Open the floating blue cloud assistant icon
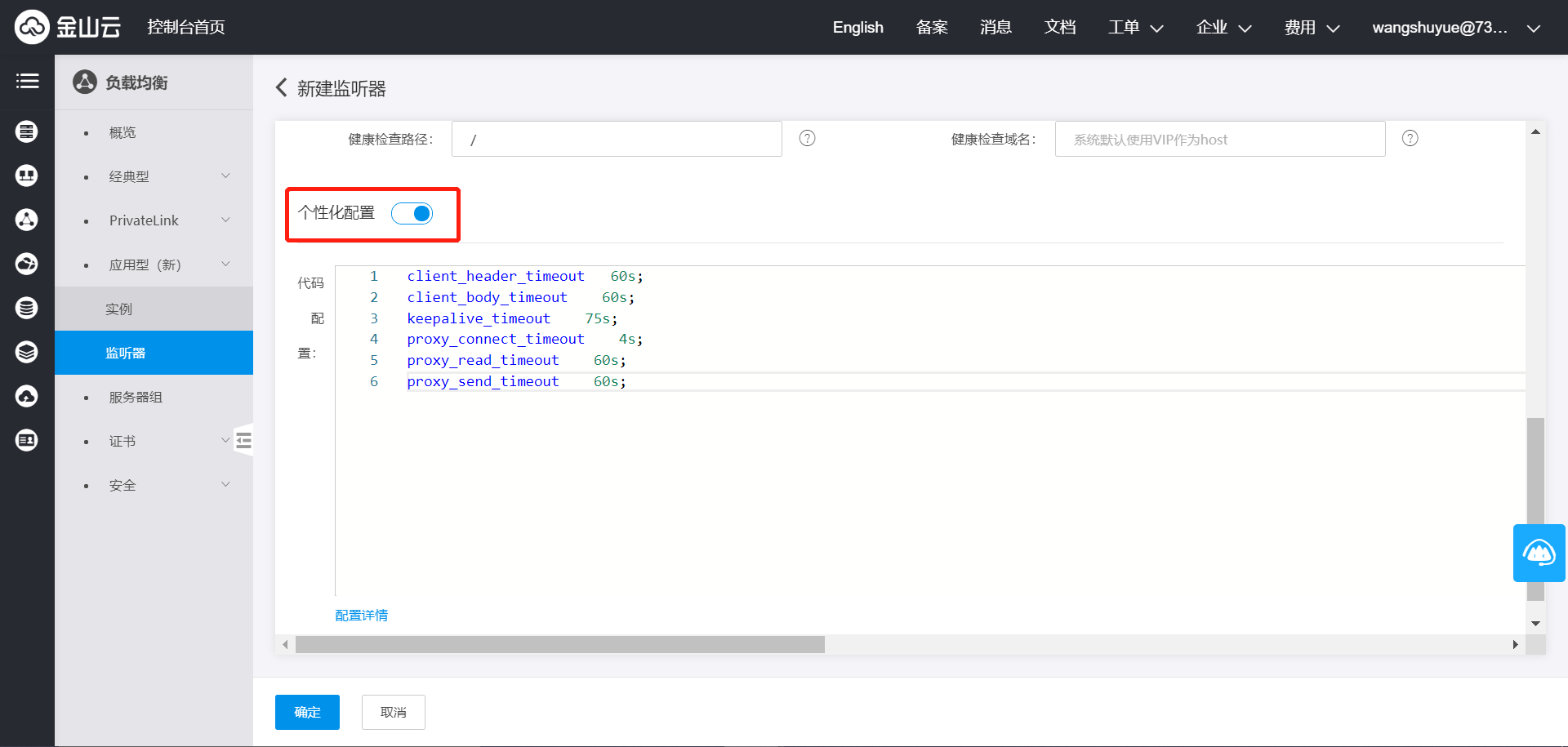Image resolution: width=1568 pixels, height=747 pixels. pyautogui.click(x=1539, y=554)
